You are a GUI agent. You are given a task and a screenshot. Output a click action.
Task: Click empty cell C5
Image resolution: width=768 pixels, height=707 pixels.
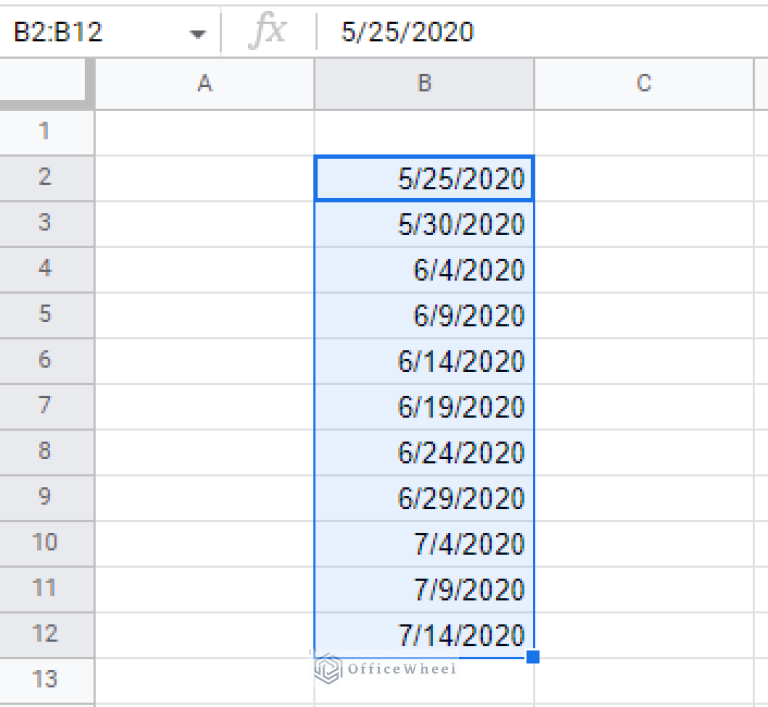(644, 315)
